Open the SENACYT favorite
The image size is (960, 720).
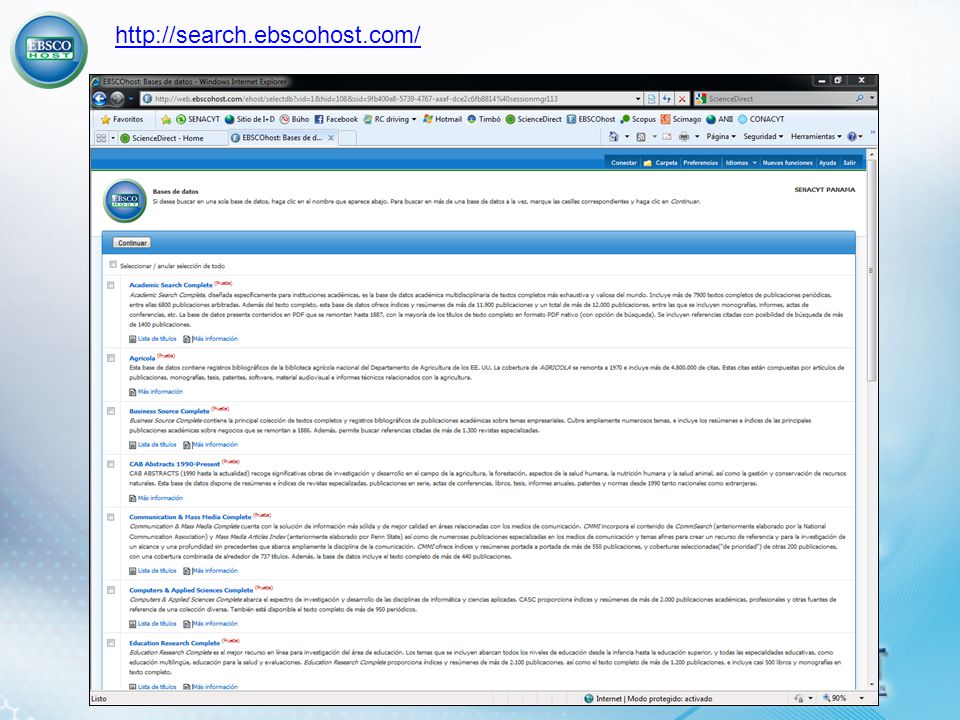pos(198,119)
